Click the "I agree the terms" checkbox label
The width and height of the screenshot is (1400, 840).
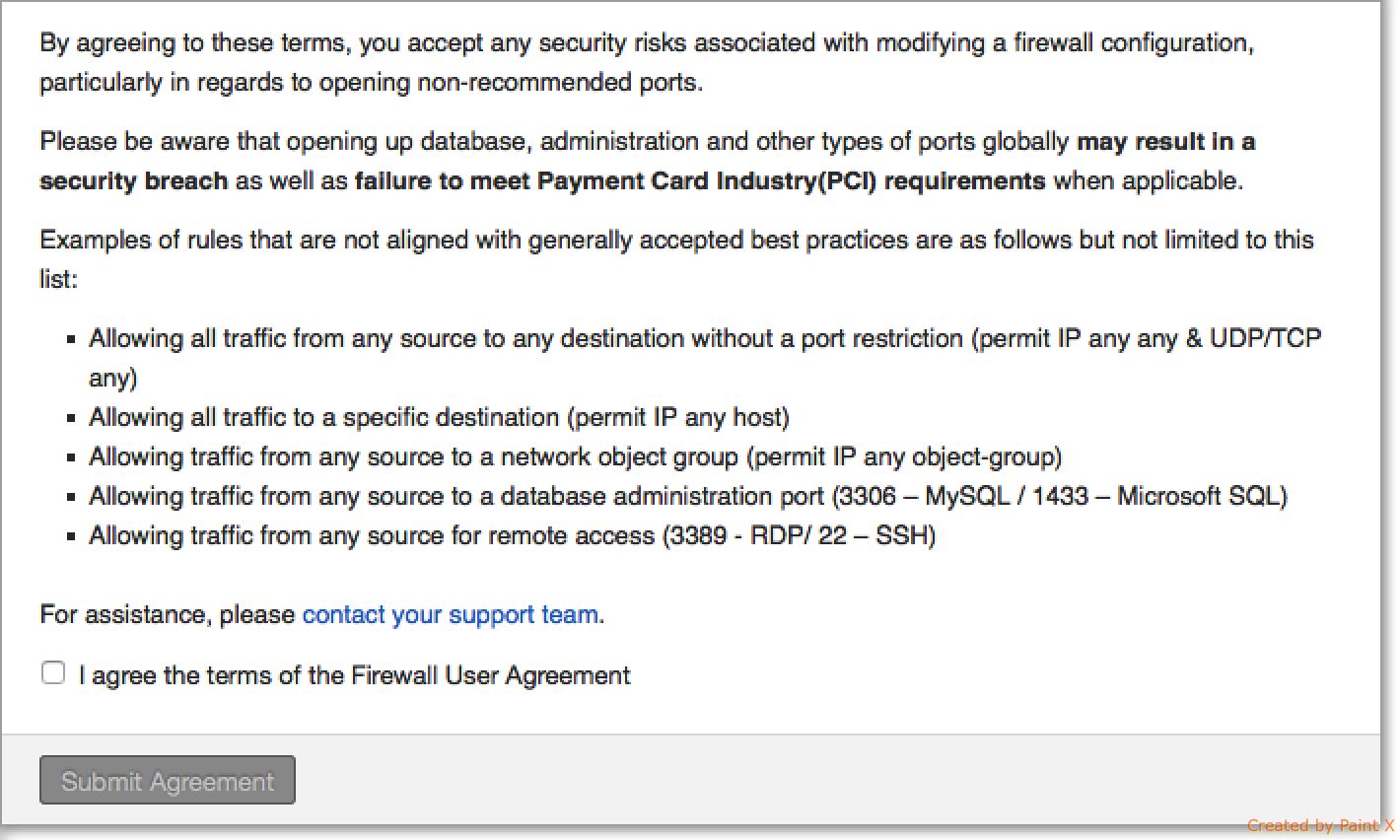click(x=355, y=675)
